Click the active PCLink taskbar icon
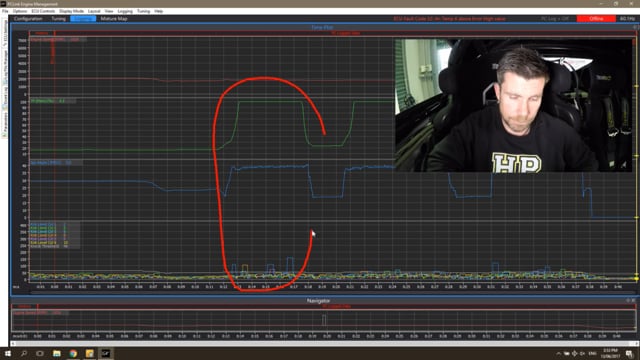Viewport: 640px width, 360px height. pos(106,353)
